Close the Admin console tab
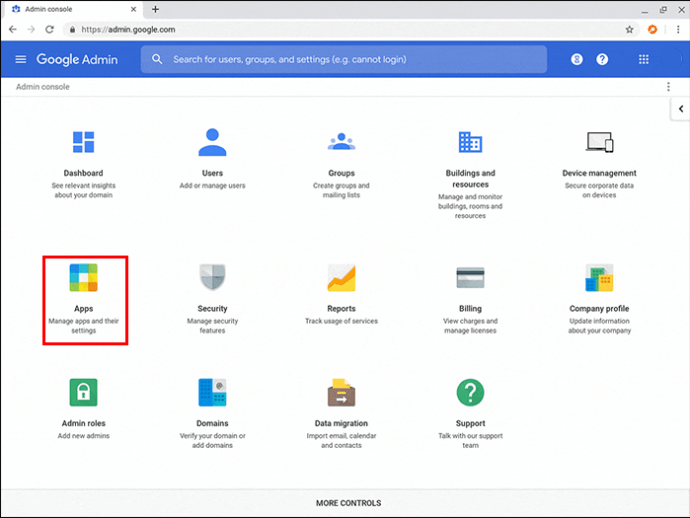Viewport: 690px width, 518px height. [133, 9]
